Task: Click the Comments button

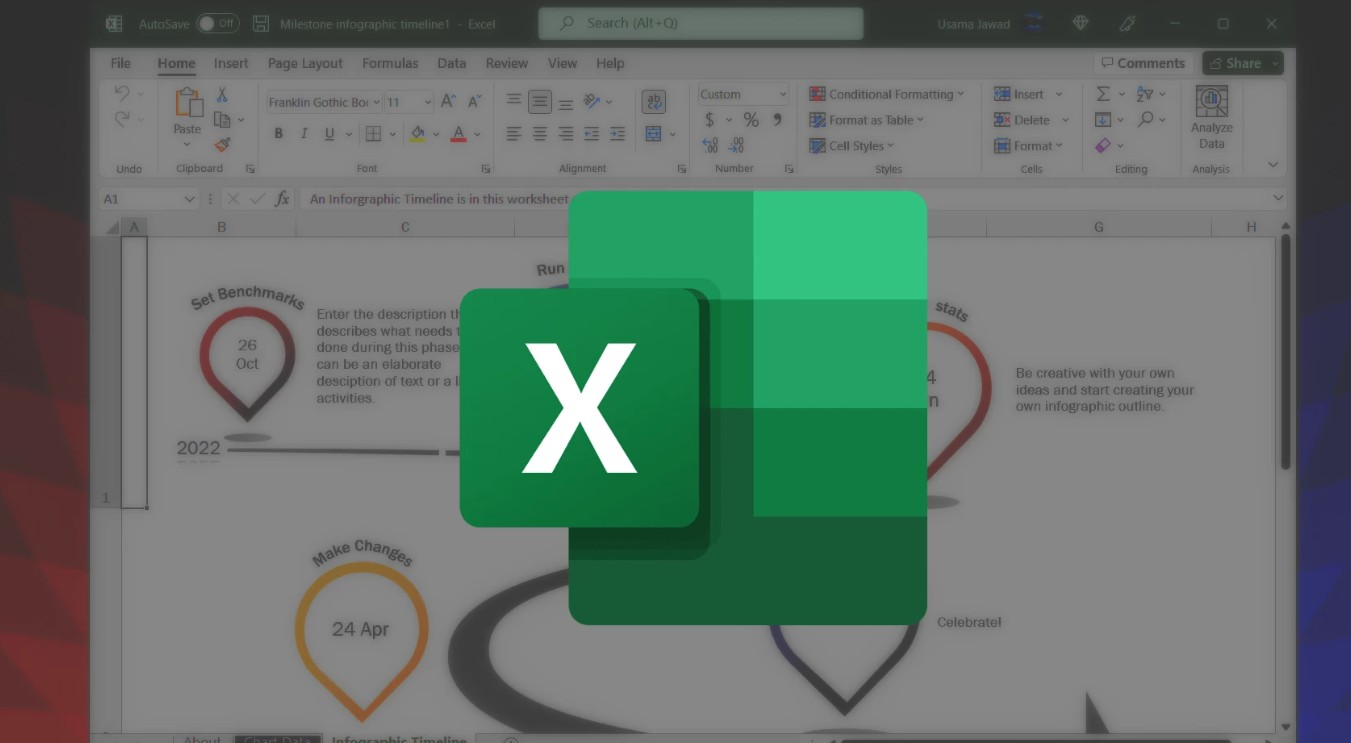Action: click(1142, 63)
